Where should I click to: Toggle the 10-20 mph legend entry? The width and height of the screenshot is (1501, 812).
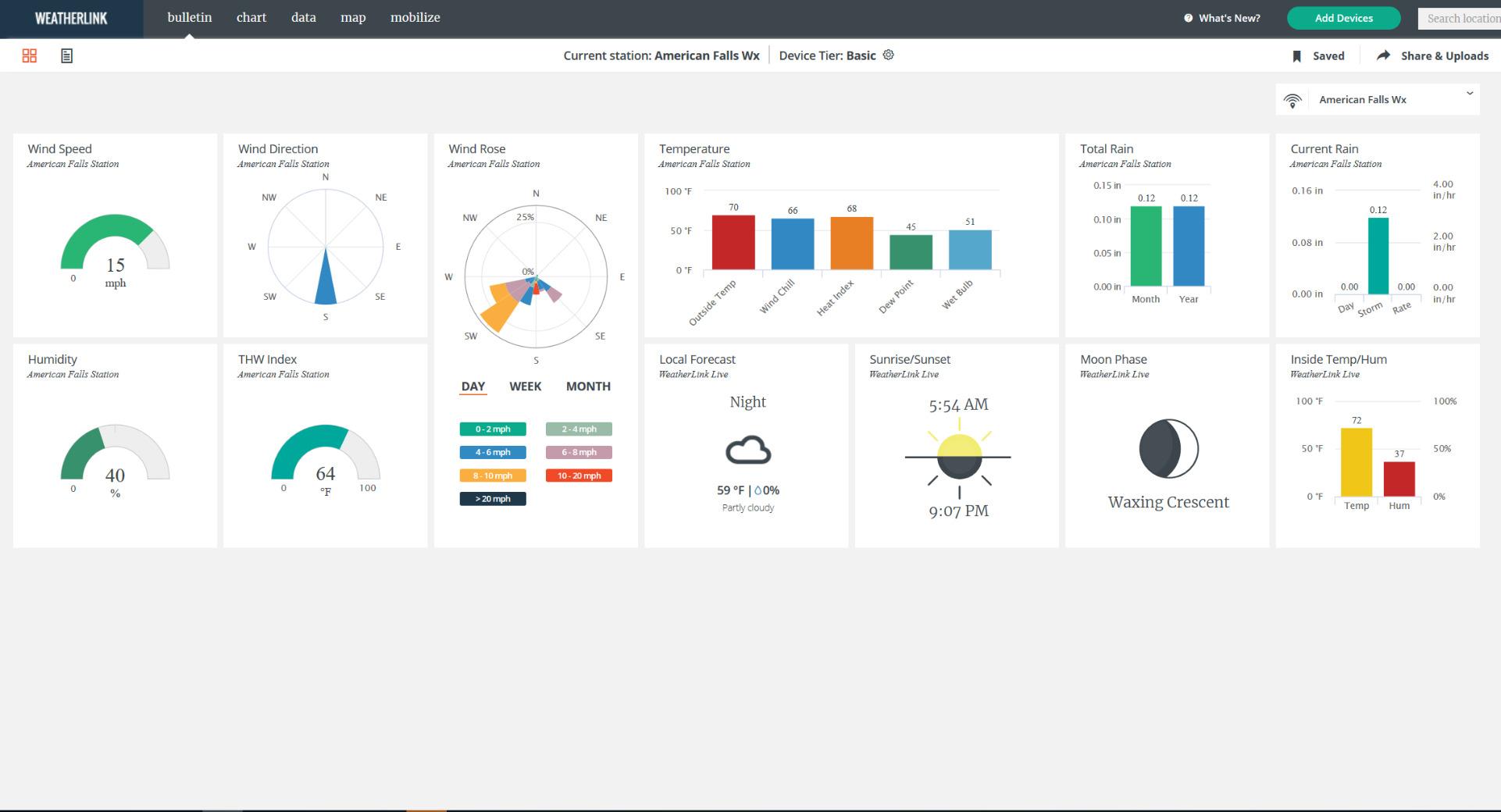tap(579, 475)
